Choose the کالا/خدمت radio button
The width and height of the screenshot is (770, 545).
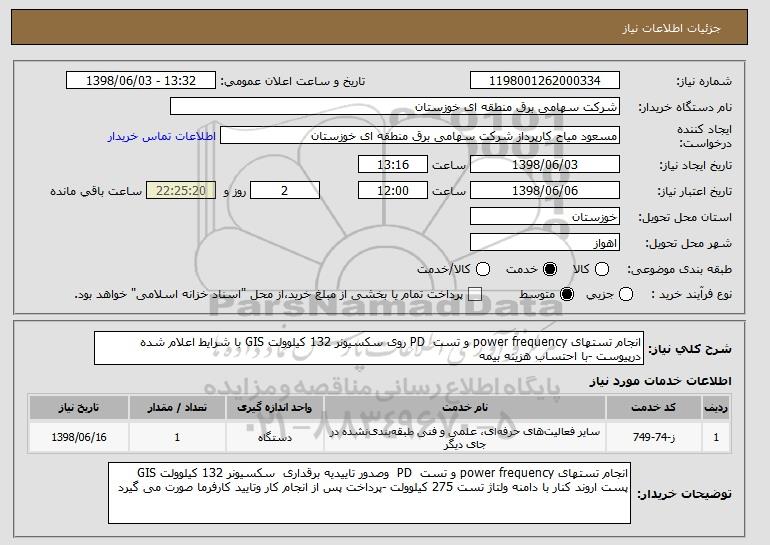coord(484,269)
